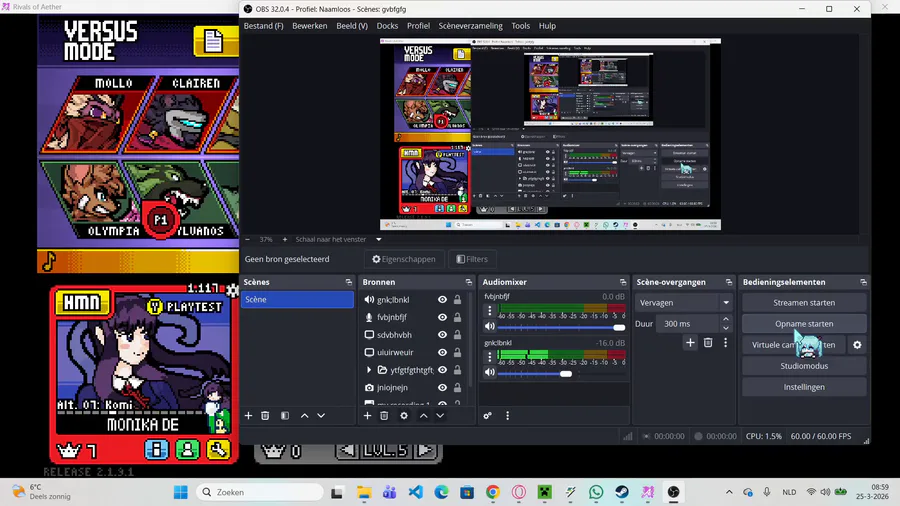This screenshot has width=900, height=506.
Task: Open advanced audio properties gears icon
Action: [x=487, y=415]
